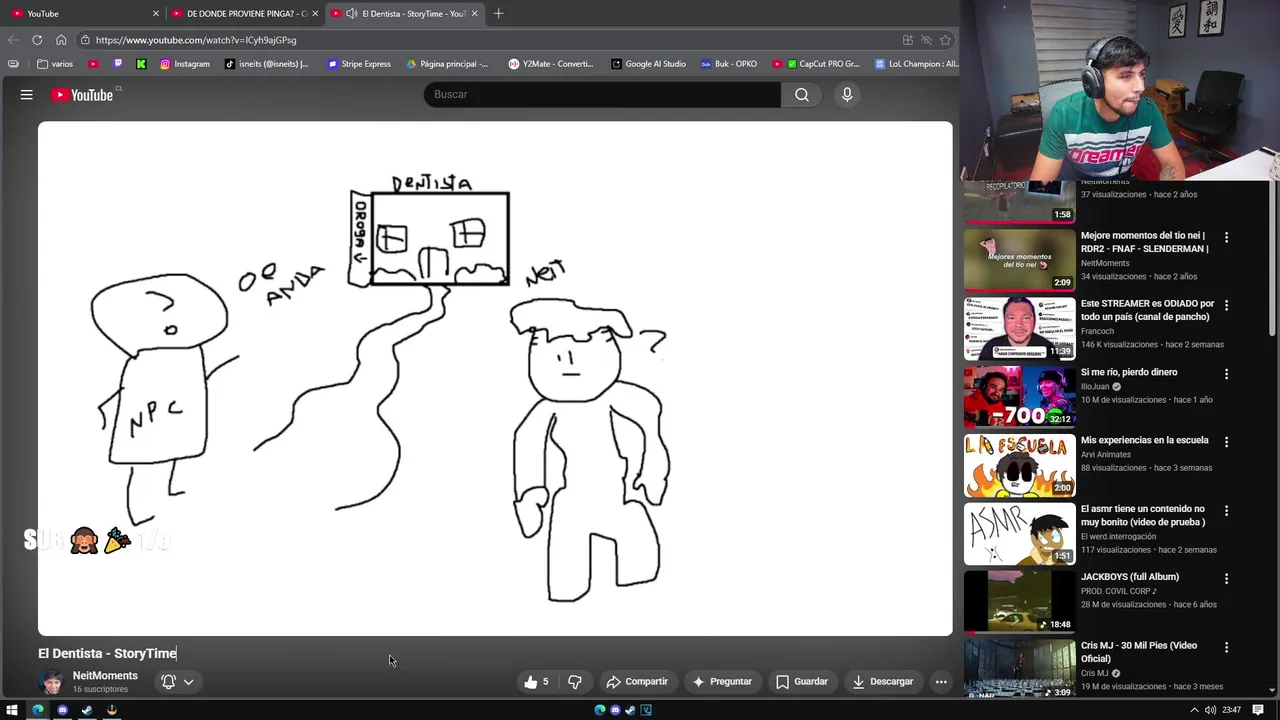Click in the Buscar search field
Image resolution: width=1280 pixels, height=720 pixels.
coord(602,94)
